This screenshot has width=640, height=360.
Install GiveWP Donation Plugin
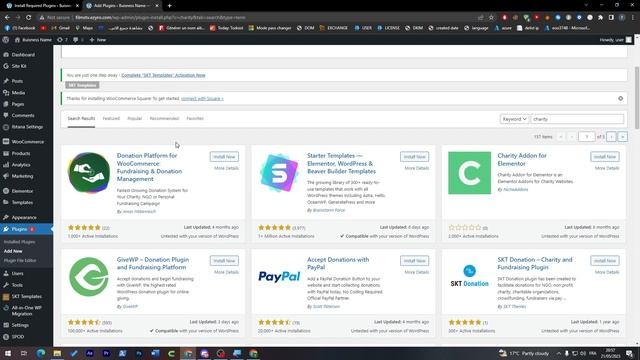click(224, 260)
